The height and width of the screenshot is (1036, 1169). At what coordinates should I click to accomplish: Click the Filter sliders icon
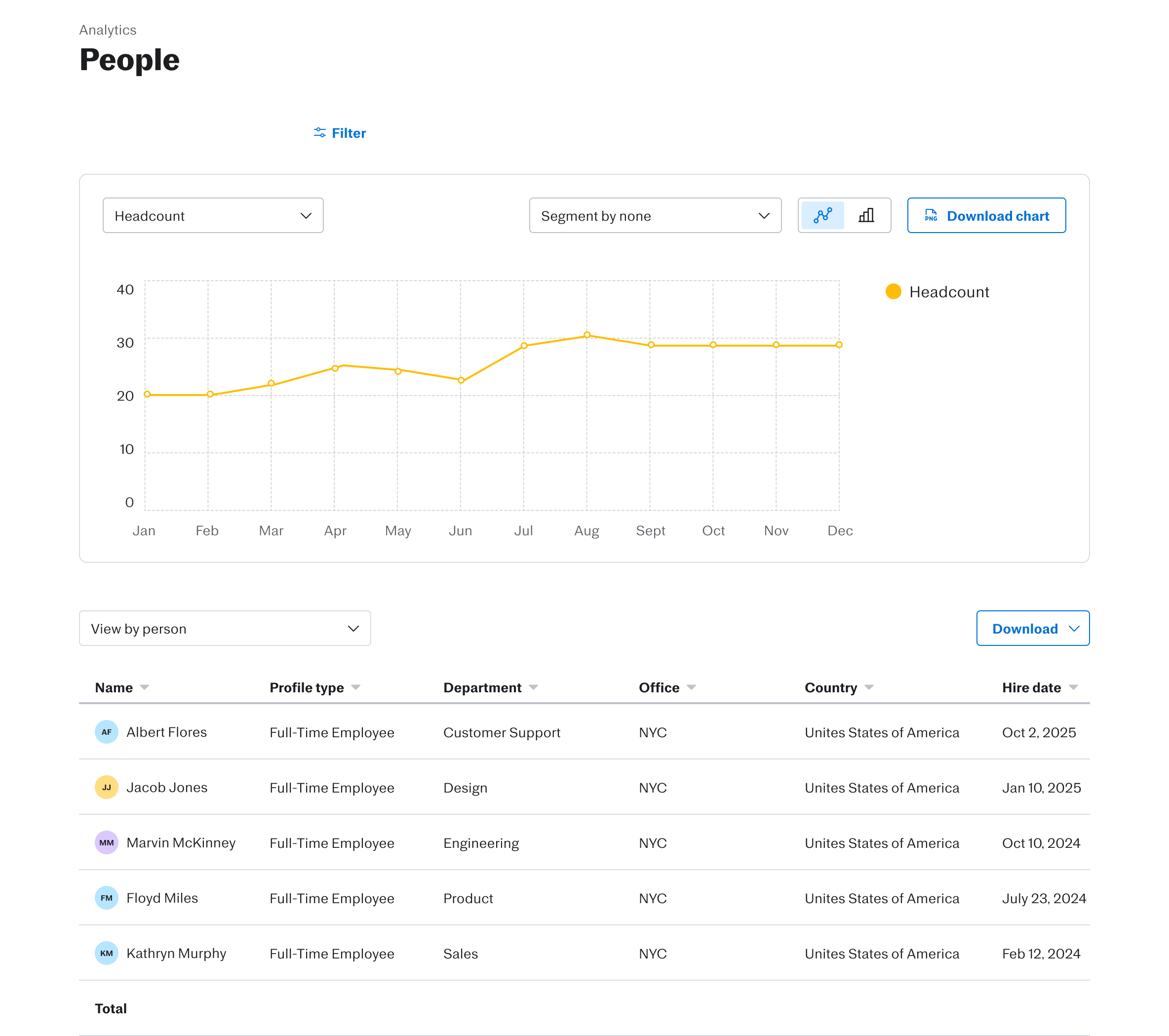(x=320, y=133)
